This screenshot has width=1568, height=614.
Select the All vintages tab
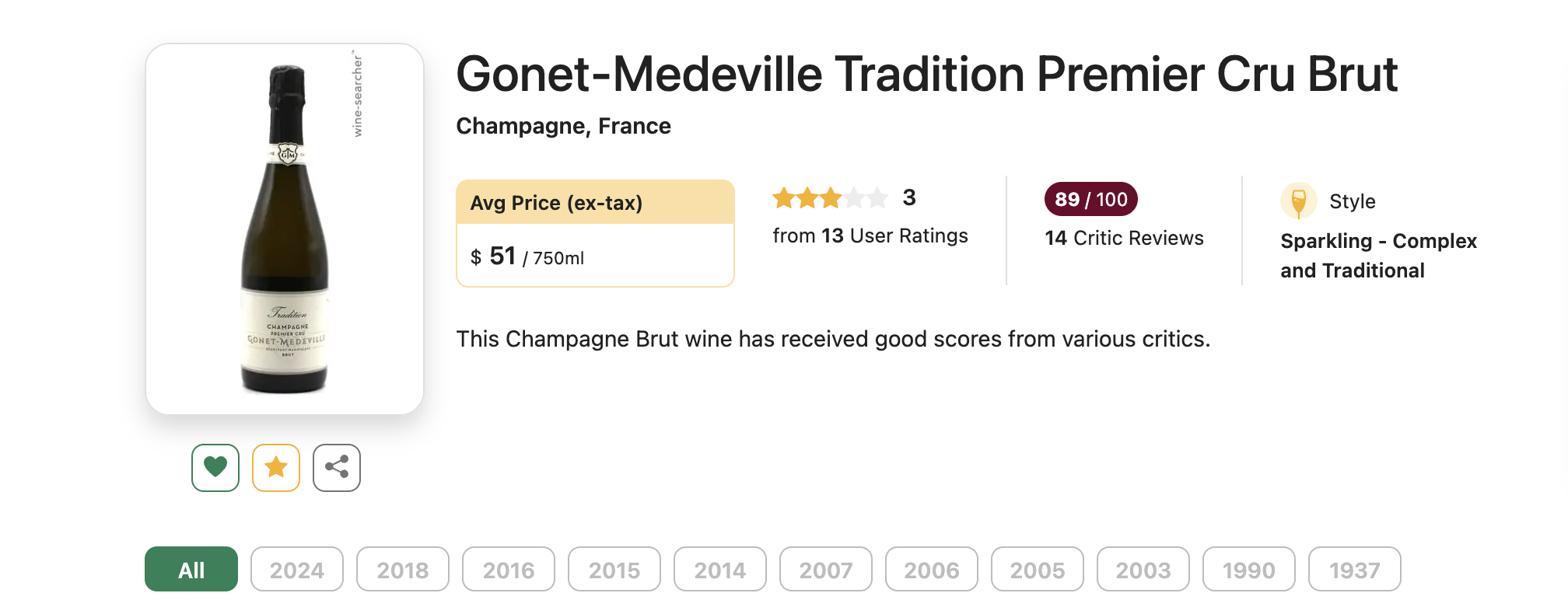191,569
